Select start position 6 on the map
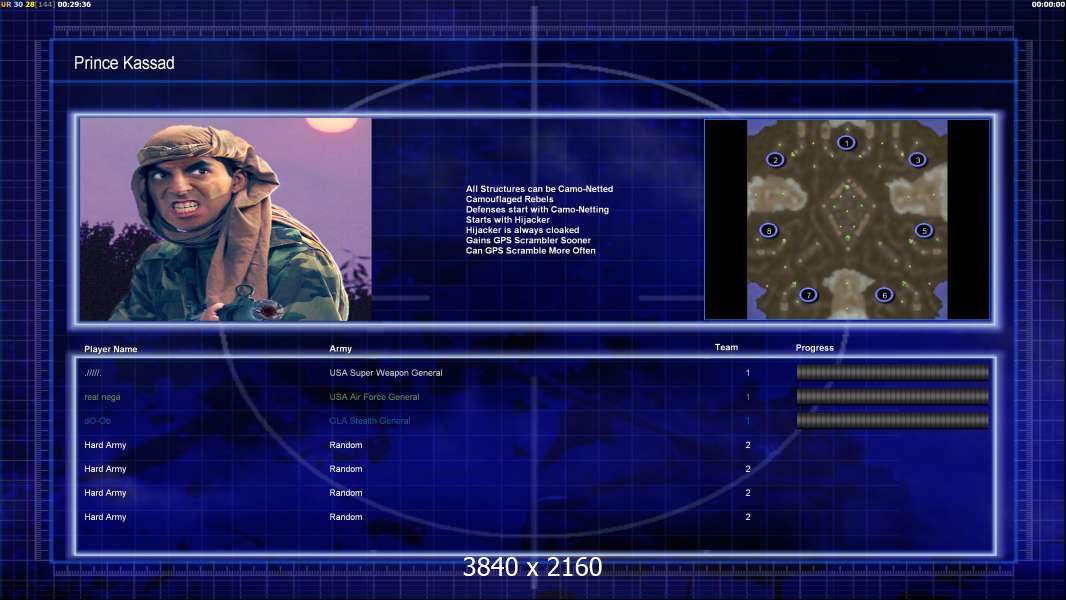 pos(884,295)
